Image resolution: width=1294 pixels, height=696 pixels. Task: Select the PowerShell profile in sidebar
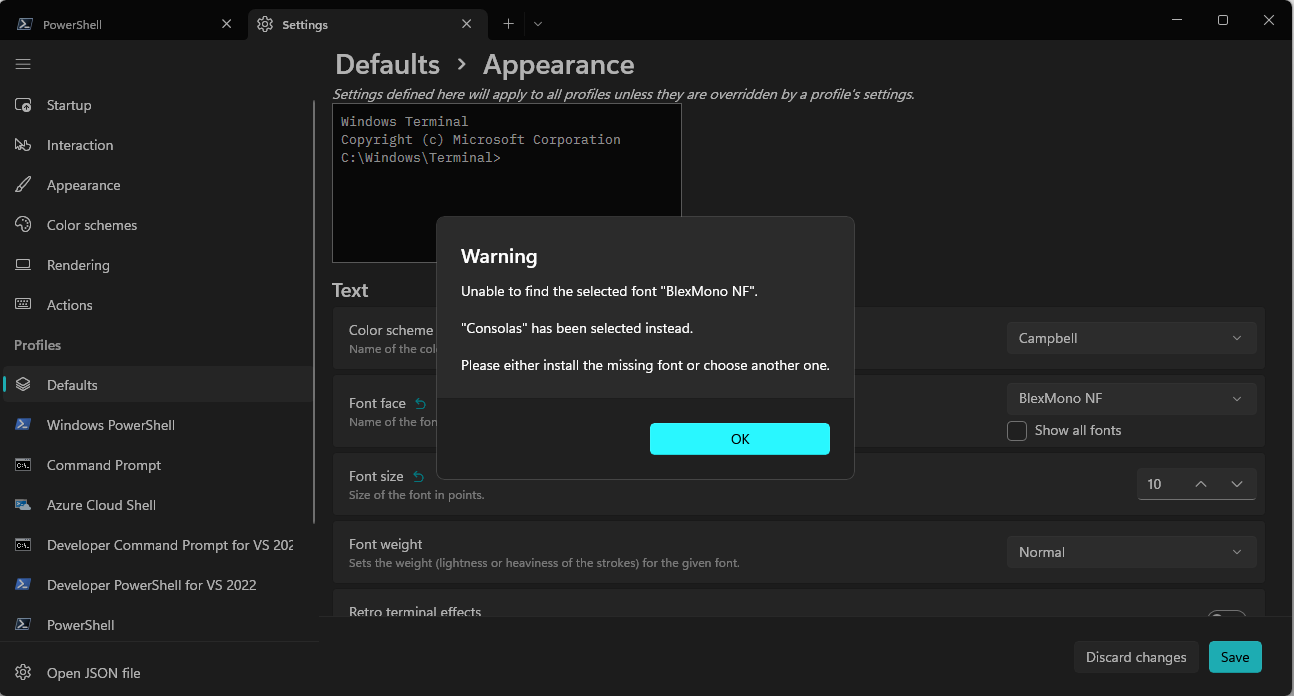[x=157, y=625]
